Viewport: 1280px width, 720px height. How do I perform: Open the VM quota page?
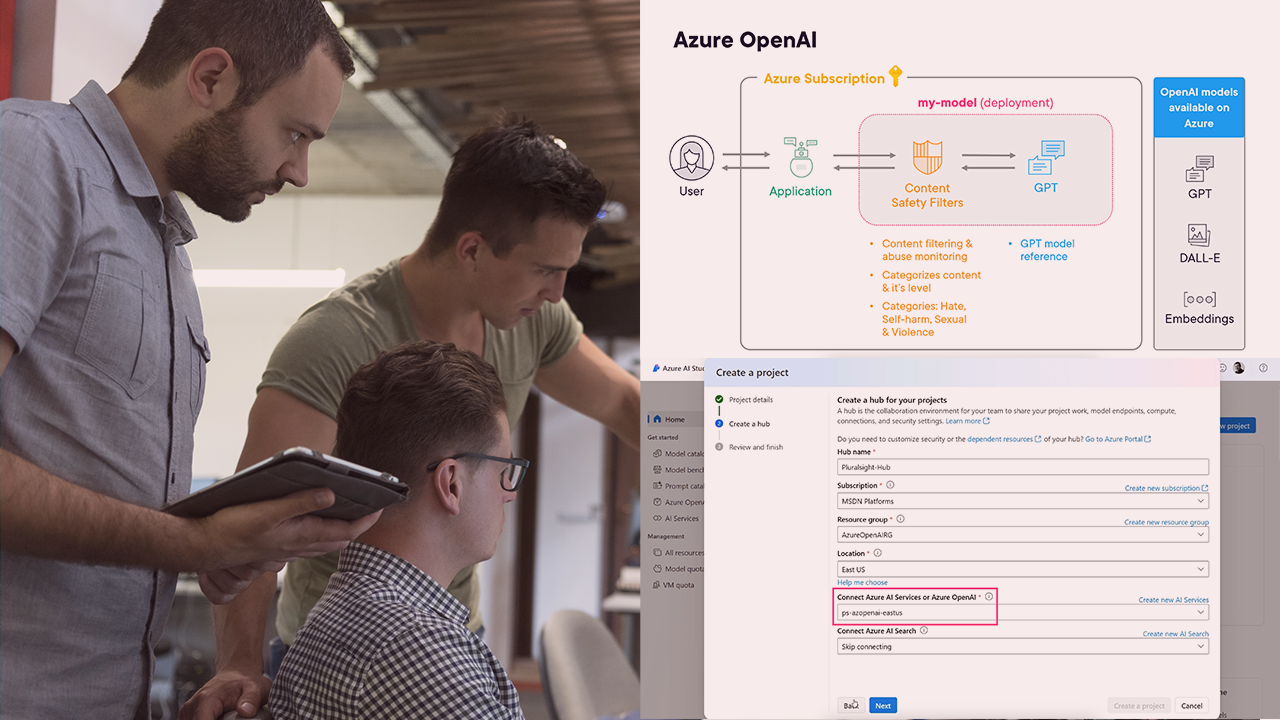[672, 584]
